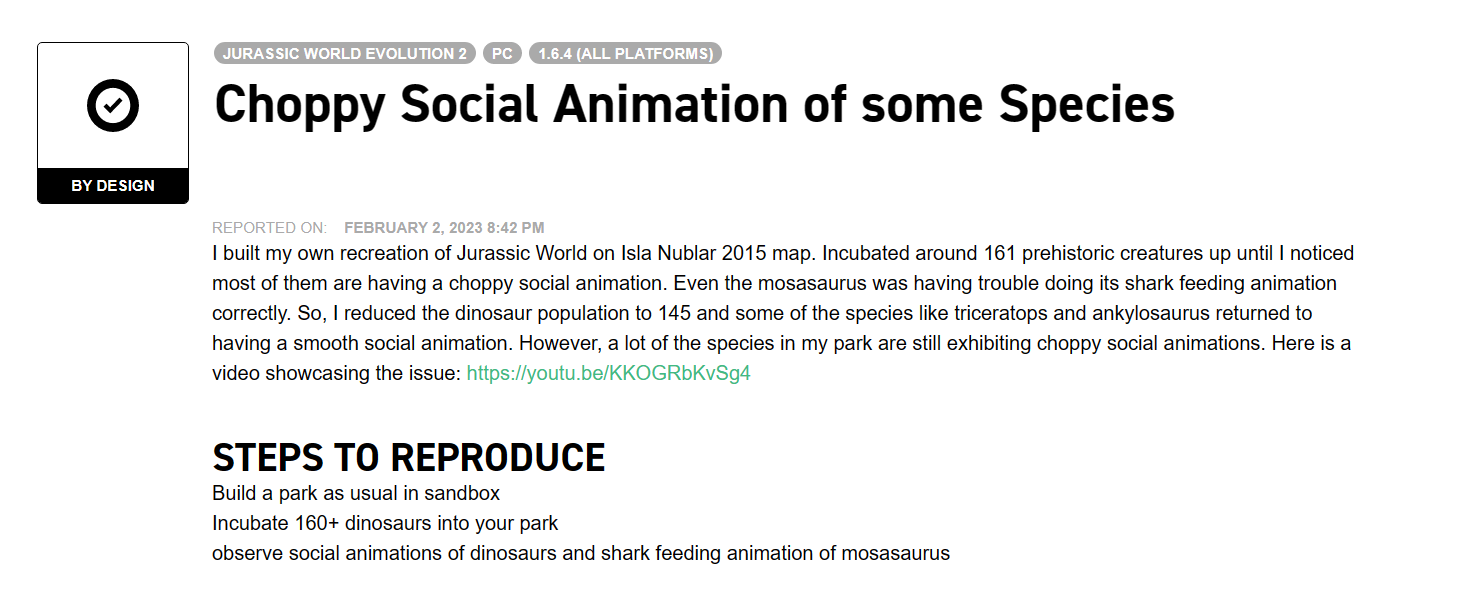1457x613 pixels.
Task: Click the first line of the description
Action: [783, 253]
